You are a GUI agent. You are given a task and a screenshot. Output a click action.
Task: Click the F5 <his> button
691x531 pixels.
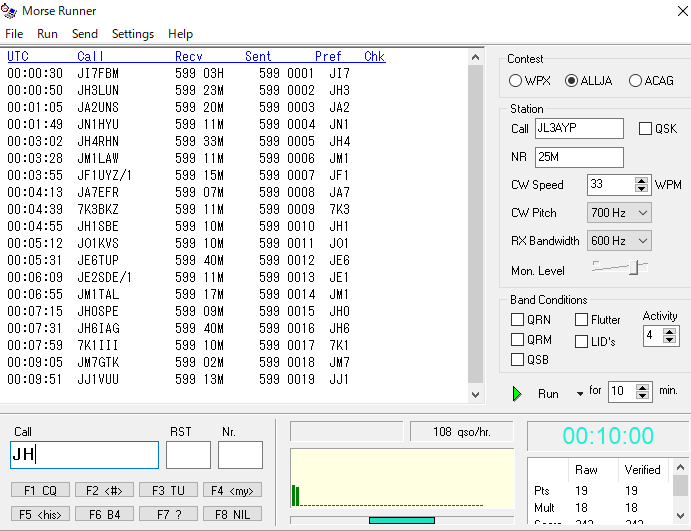pyautogui.click(x=40, y=514)
